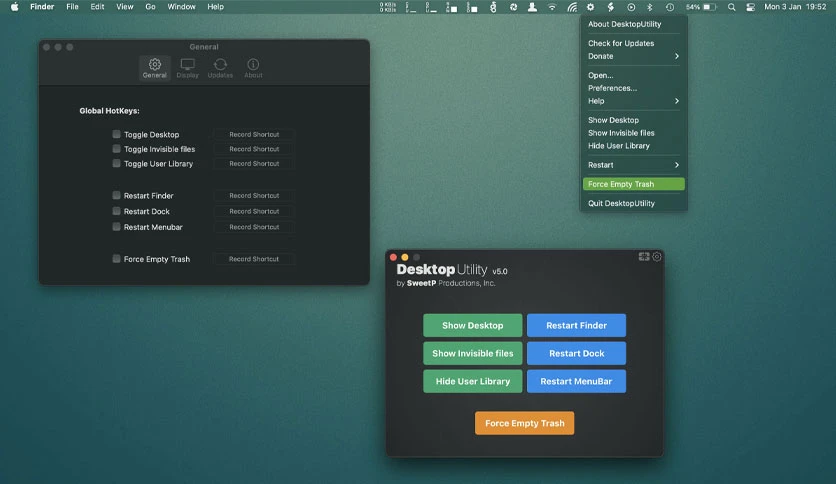Expand the Restart submenu

633,165
